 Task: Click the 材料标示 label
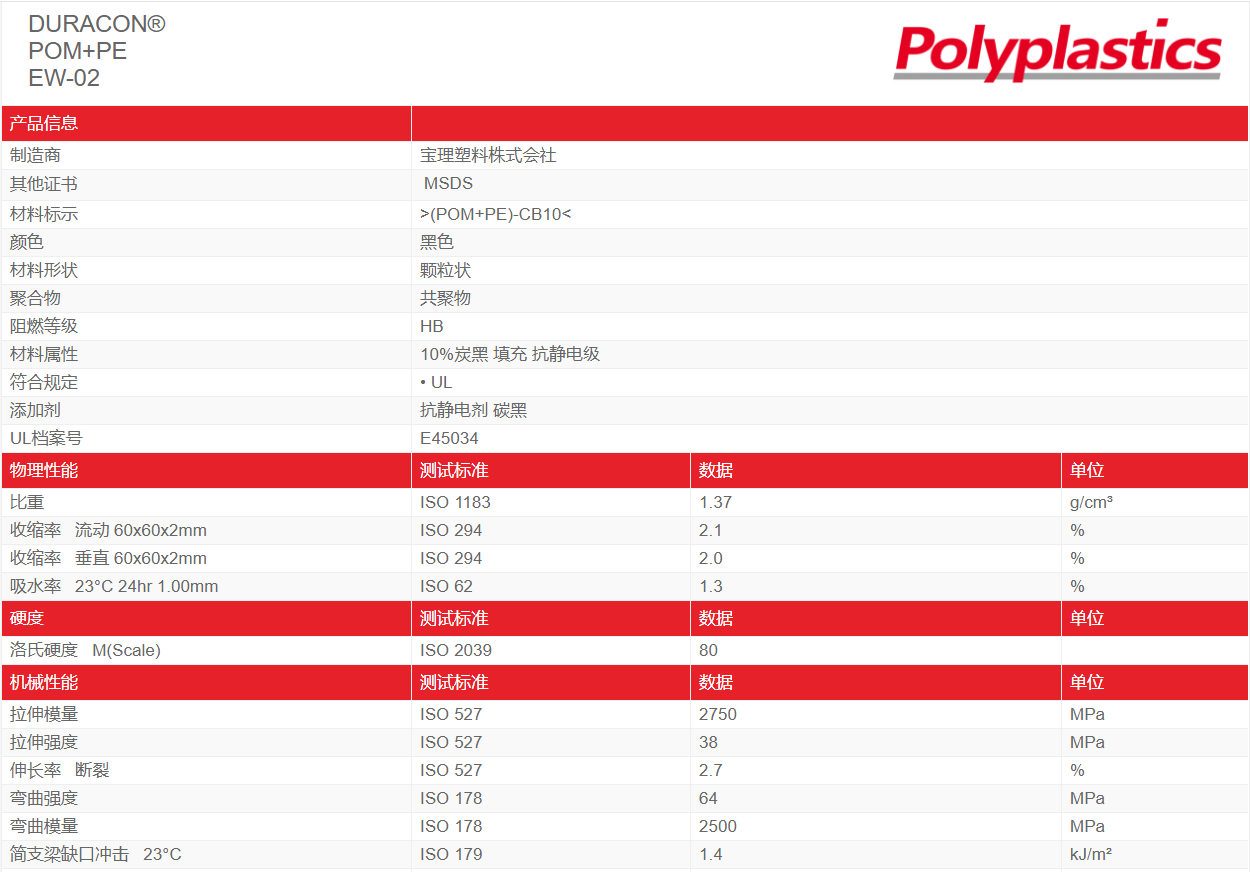pyautogui.click(x=44, y=214)
